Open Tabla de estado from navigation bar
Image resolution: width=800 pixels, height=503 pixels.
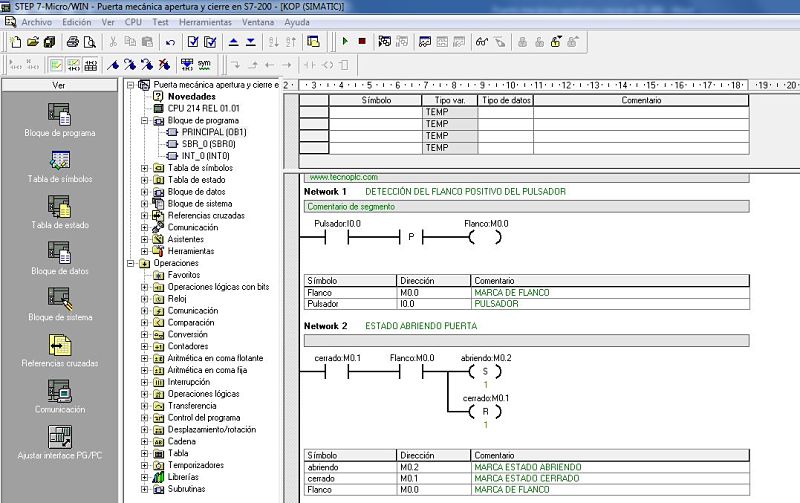coord(60,212)
